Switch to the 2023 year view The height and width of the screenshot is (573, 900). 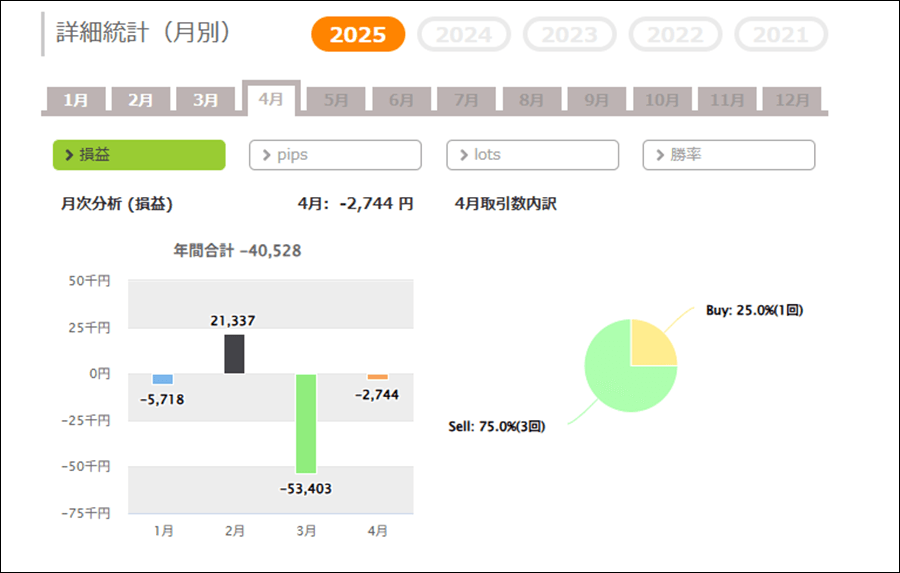(569, 34)
